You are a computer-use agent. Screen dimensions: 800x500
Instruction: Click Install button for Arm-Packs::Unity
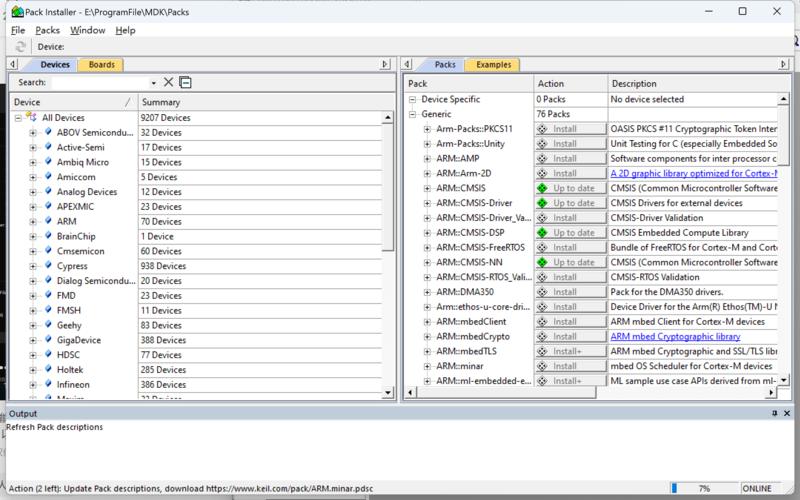(571, 144)
